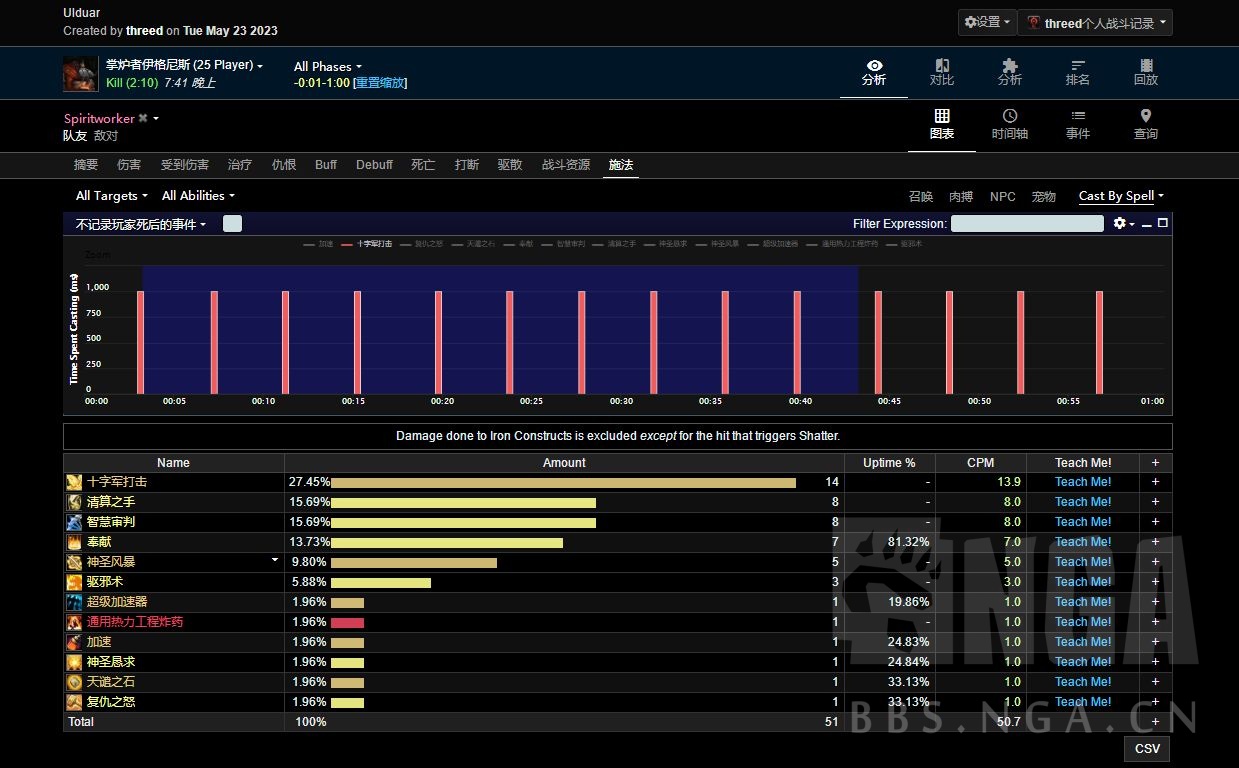Open the 对比 compare view

pos(942,72)
